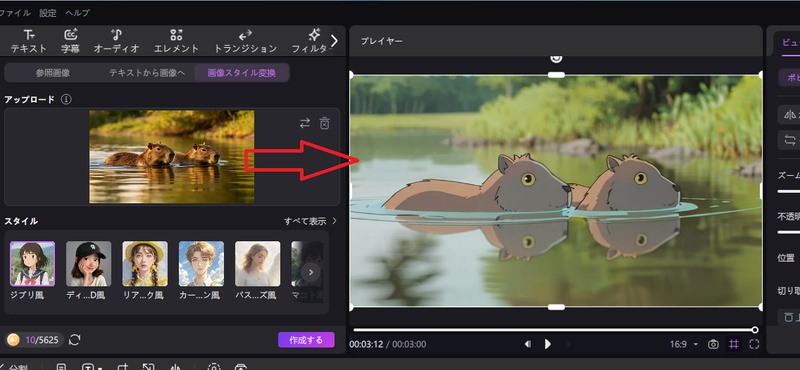The image size is (800, 370).
Task: Click the player progress bar
Action: pyautogui.click(x=554, y=330)
